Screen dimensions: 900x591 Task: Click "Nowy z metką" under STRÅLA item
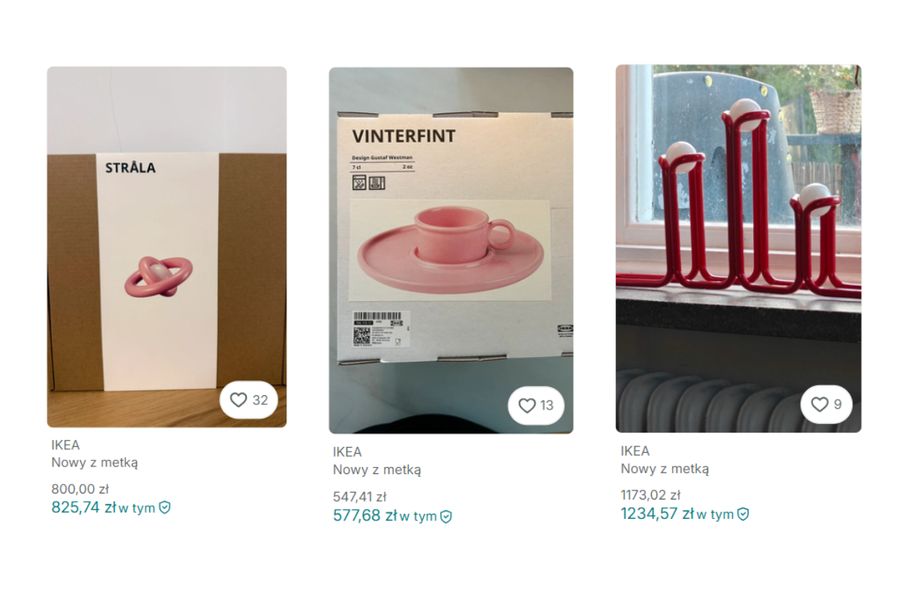tap(95, 463)
